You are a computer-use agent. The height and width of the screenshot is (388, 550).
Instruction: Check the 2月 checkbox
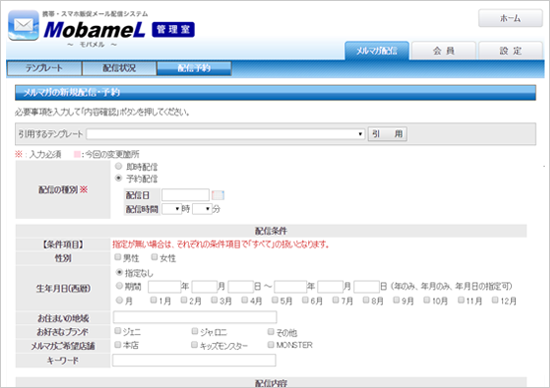point(184,300)
